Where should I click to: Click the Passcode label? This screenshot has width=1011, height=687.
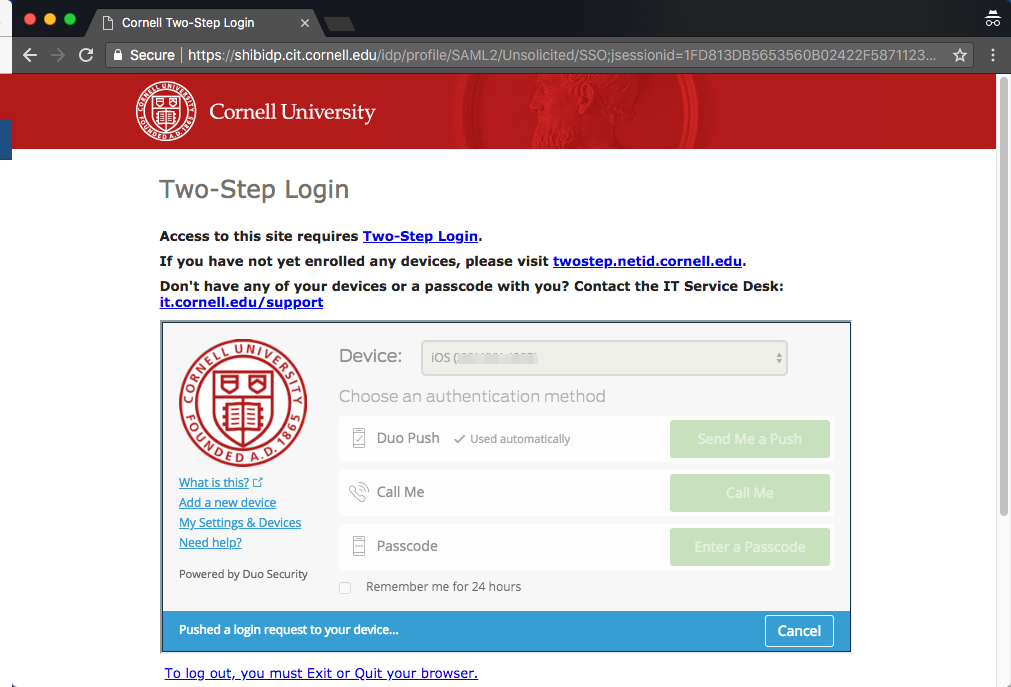tap(407, 546)
